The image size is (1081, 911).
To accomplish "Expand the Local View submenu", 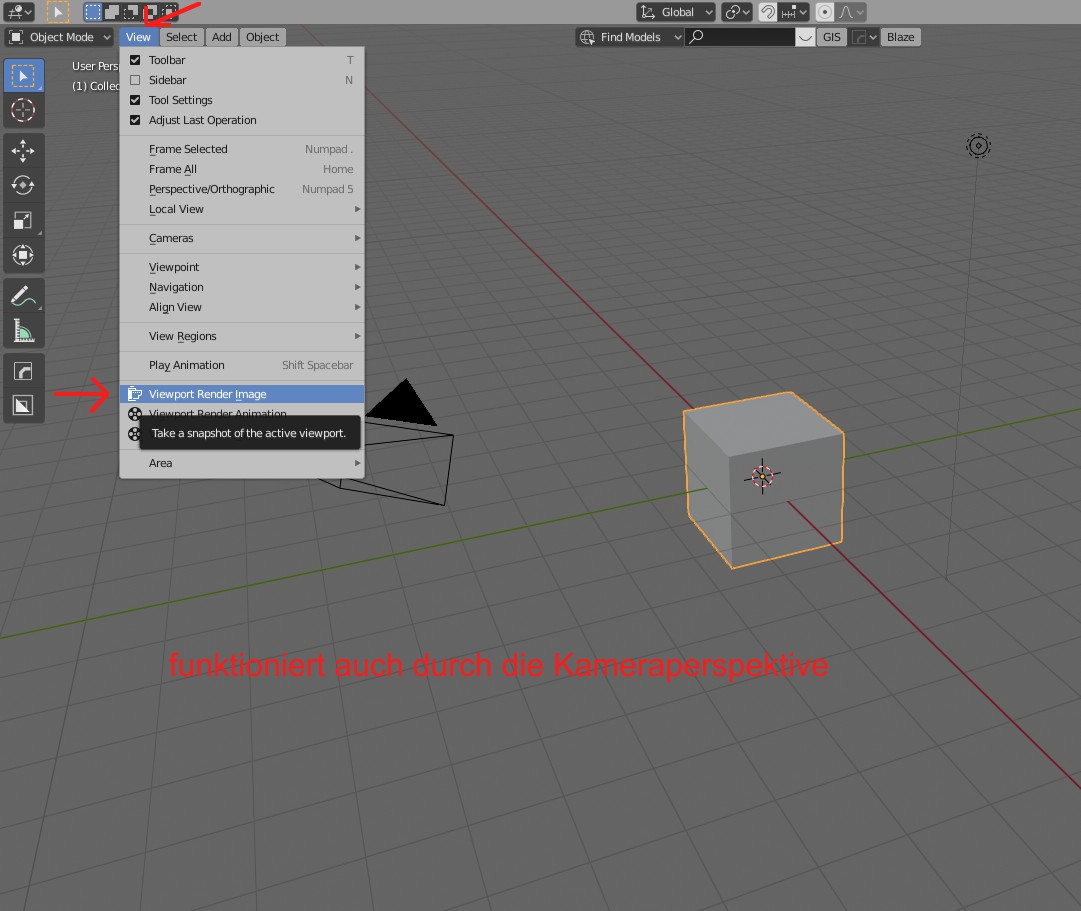I will click(242, 209).
